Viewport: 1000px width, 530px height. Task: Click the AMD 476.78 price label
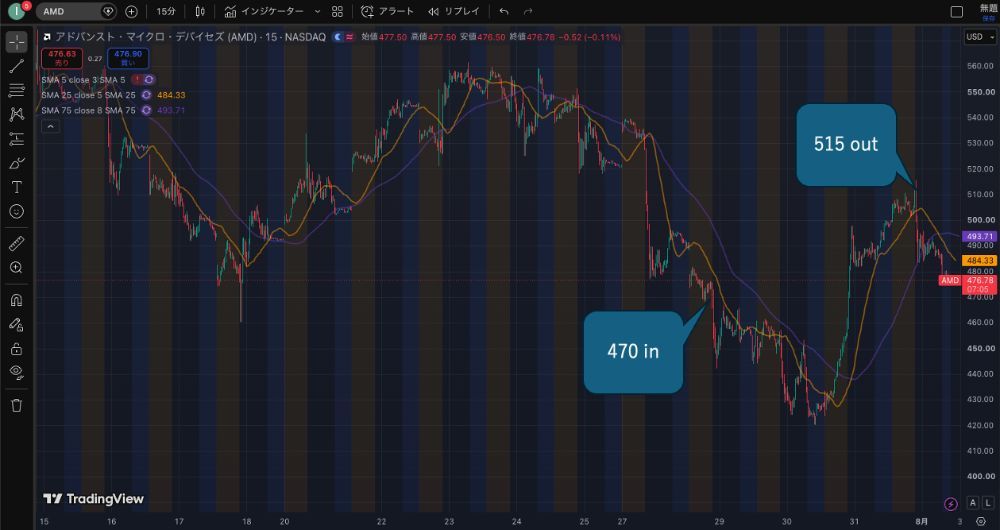[x=969, y=284]
